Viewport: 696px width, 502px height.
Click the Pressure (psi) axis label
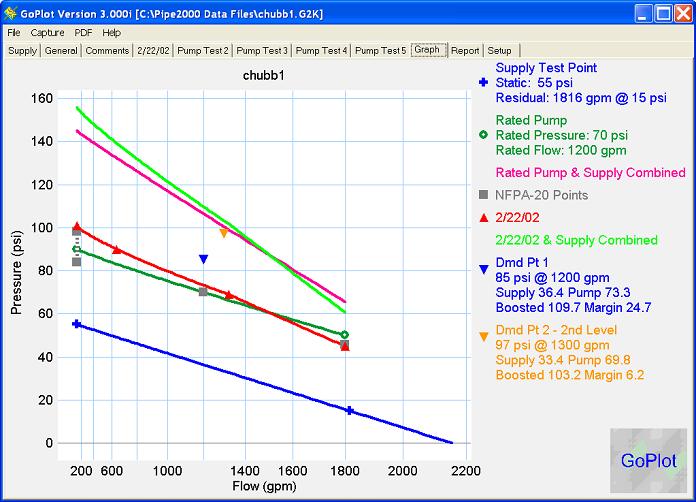click(16, 273)
